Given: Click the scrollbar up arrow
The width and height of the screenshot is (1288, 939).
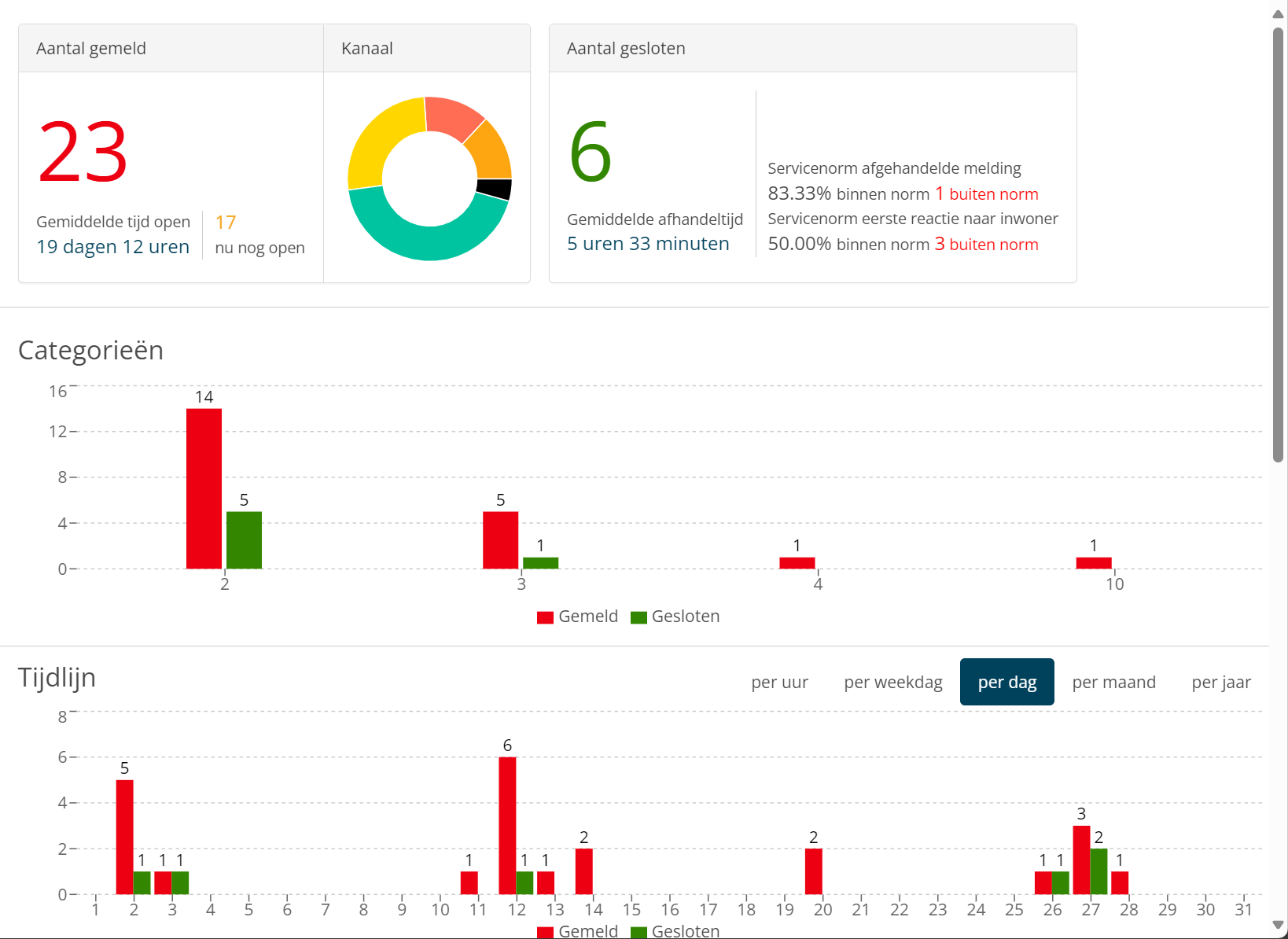Looking at the screenshot, I should click(1279, 13).
